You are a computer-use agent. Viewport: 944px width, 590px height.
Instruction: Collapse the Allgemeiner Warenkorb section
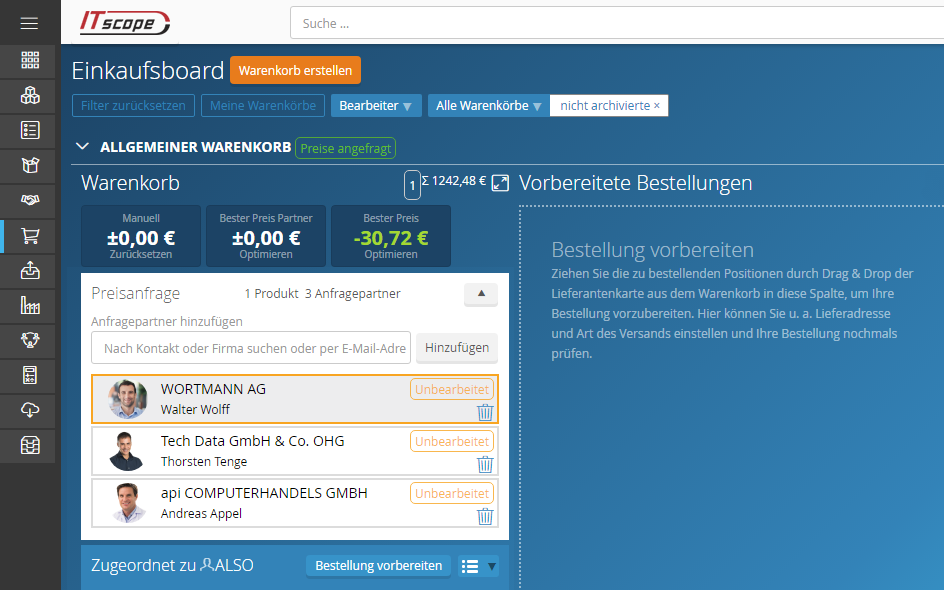(83, 147)
